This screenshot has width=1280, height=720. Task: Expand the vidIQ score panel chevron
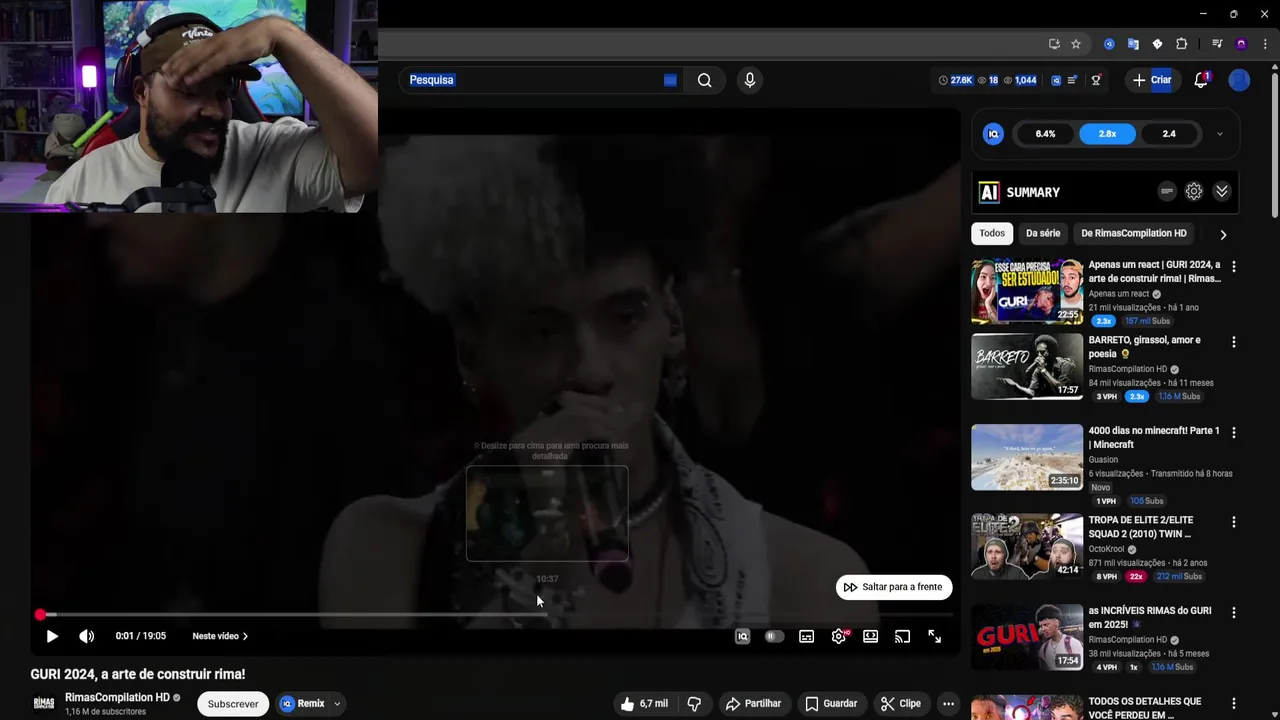pos(1219,134)
